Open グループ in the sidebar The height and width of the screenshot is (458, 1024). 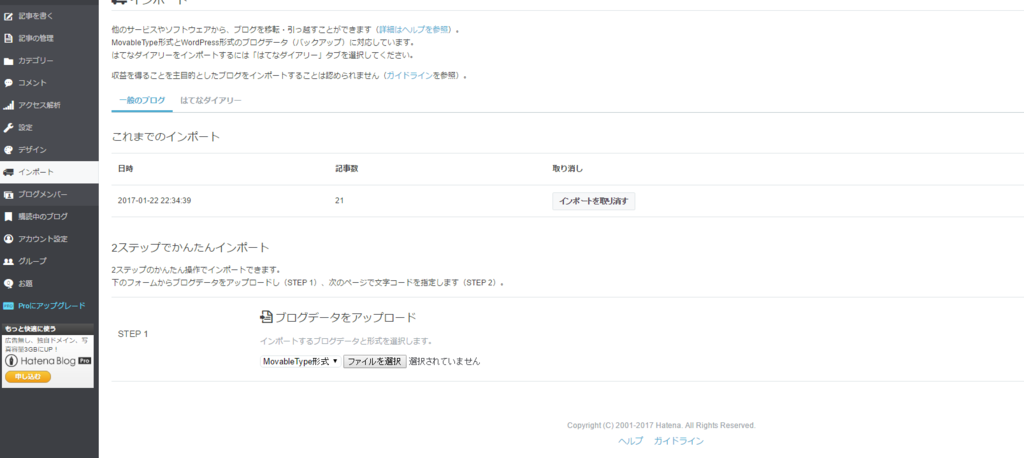tap(49, 261)
